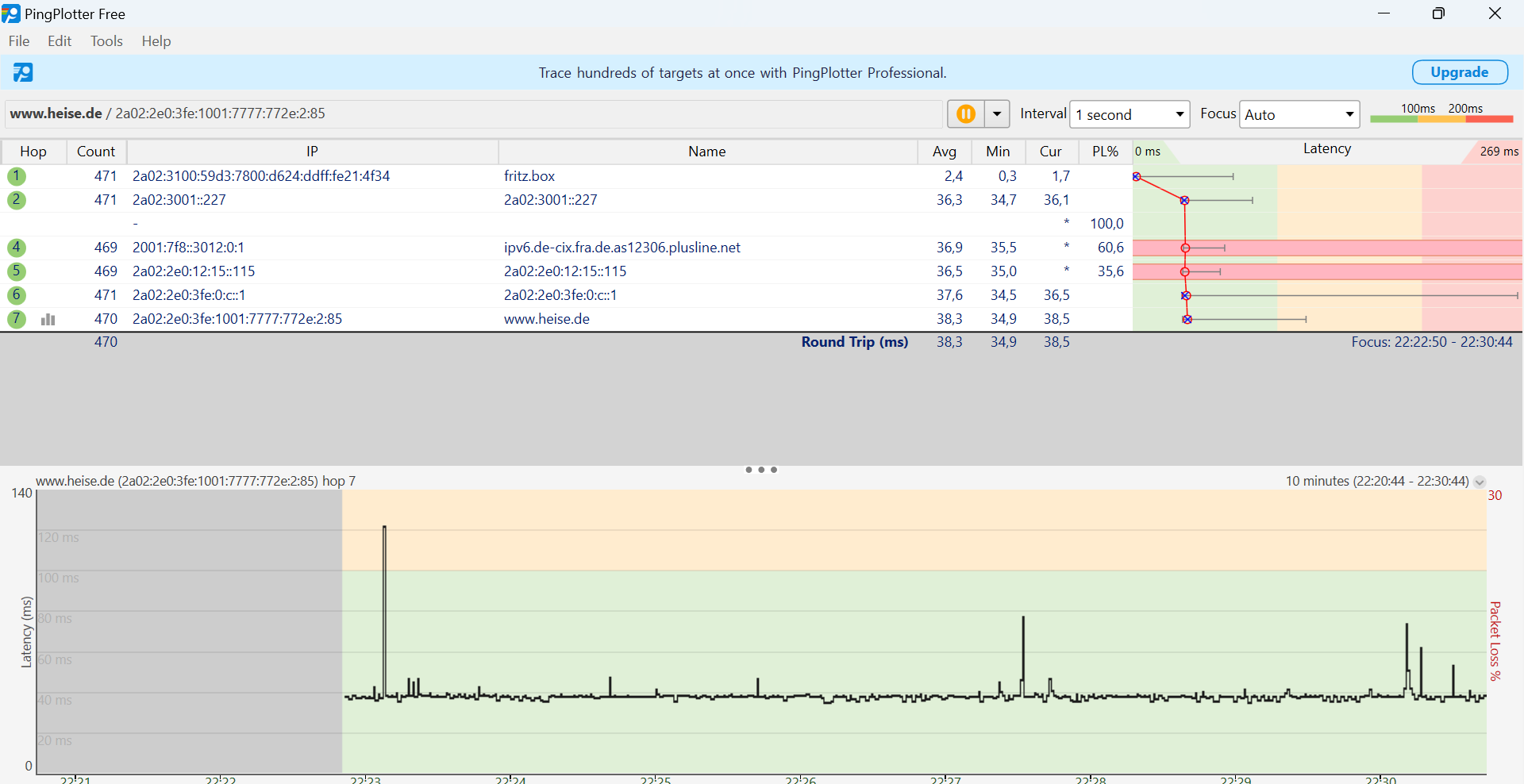Select hop 1 green circle icon
The height and width of the screenshot is (784, 1524).
(17, 176)
